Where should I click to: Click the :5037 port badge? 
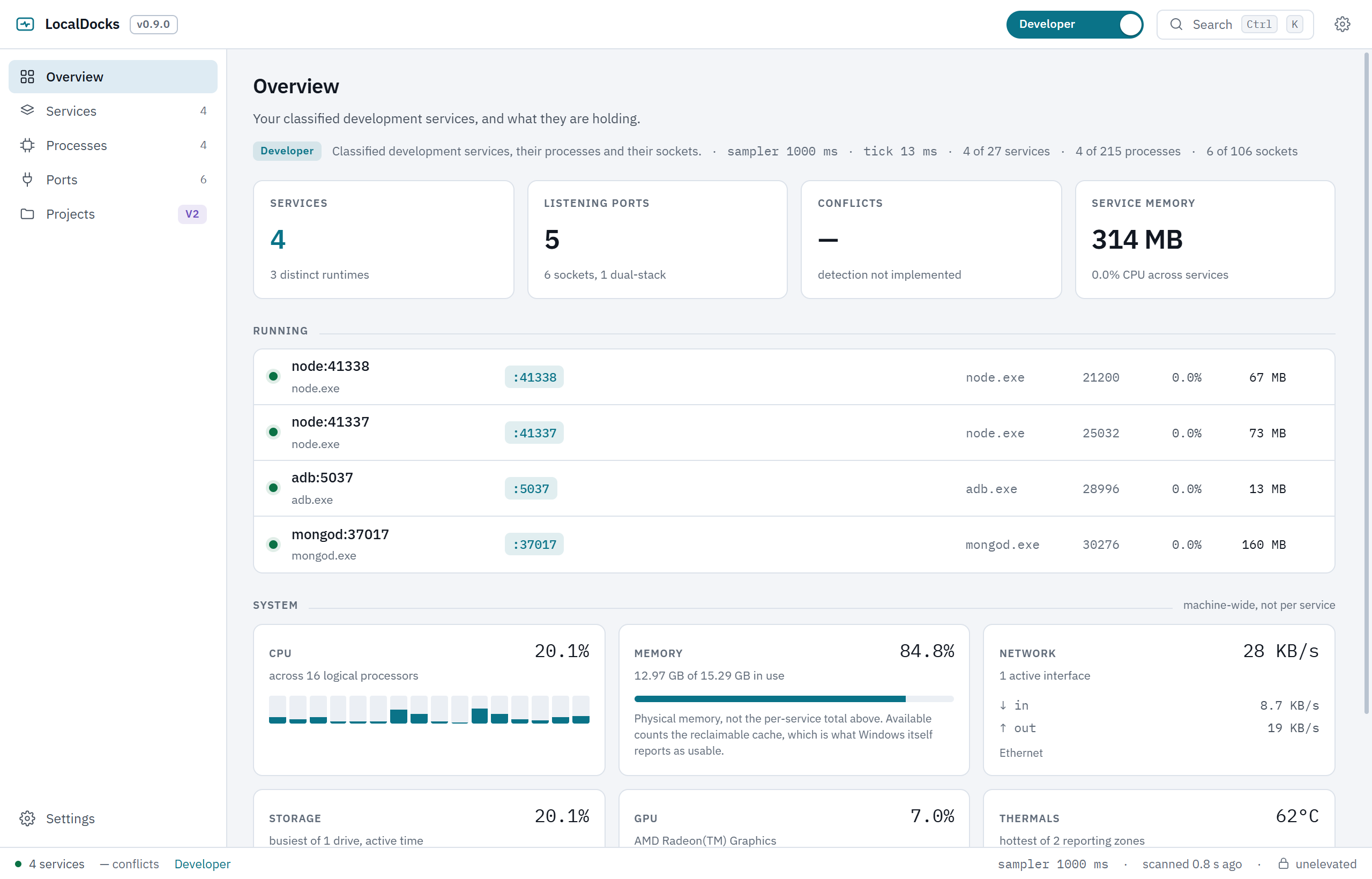pos(530,488)
